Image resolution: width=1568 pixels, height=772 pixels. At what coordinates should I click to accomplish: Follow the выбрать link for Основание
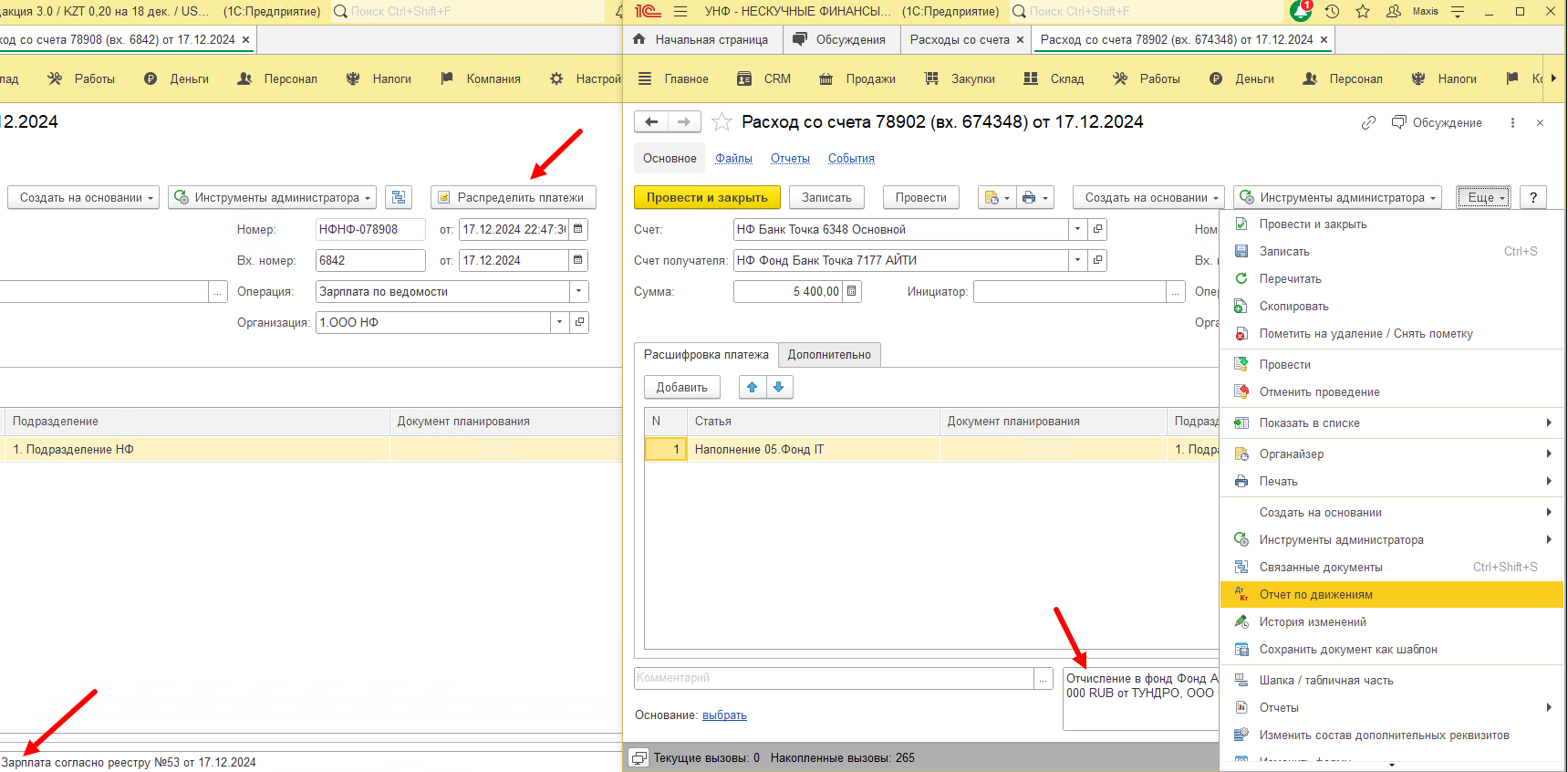[x=724, y=715]
